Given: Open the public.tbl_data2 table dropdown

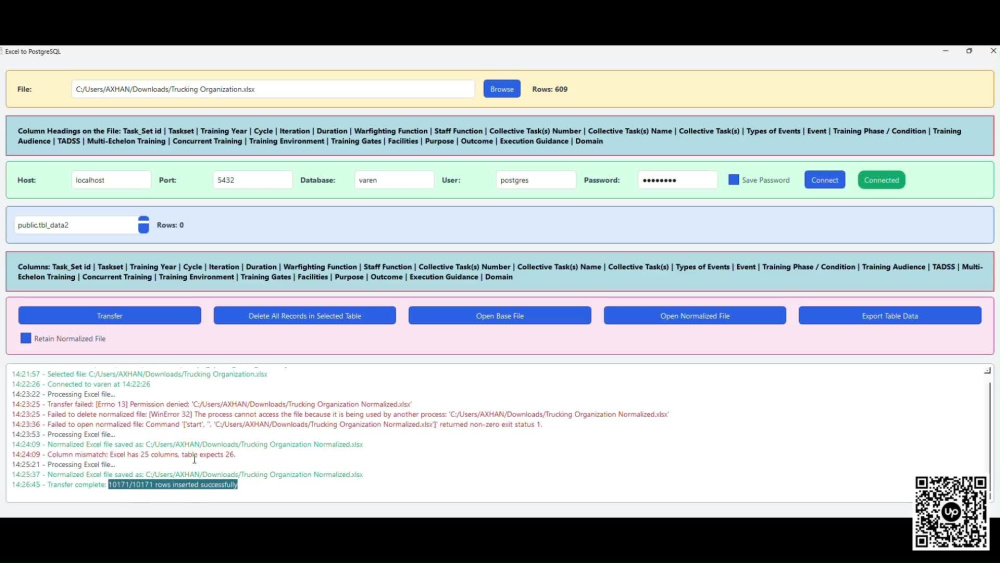Looking at the screenshot, I should 143,224.
